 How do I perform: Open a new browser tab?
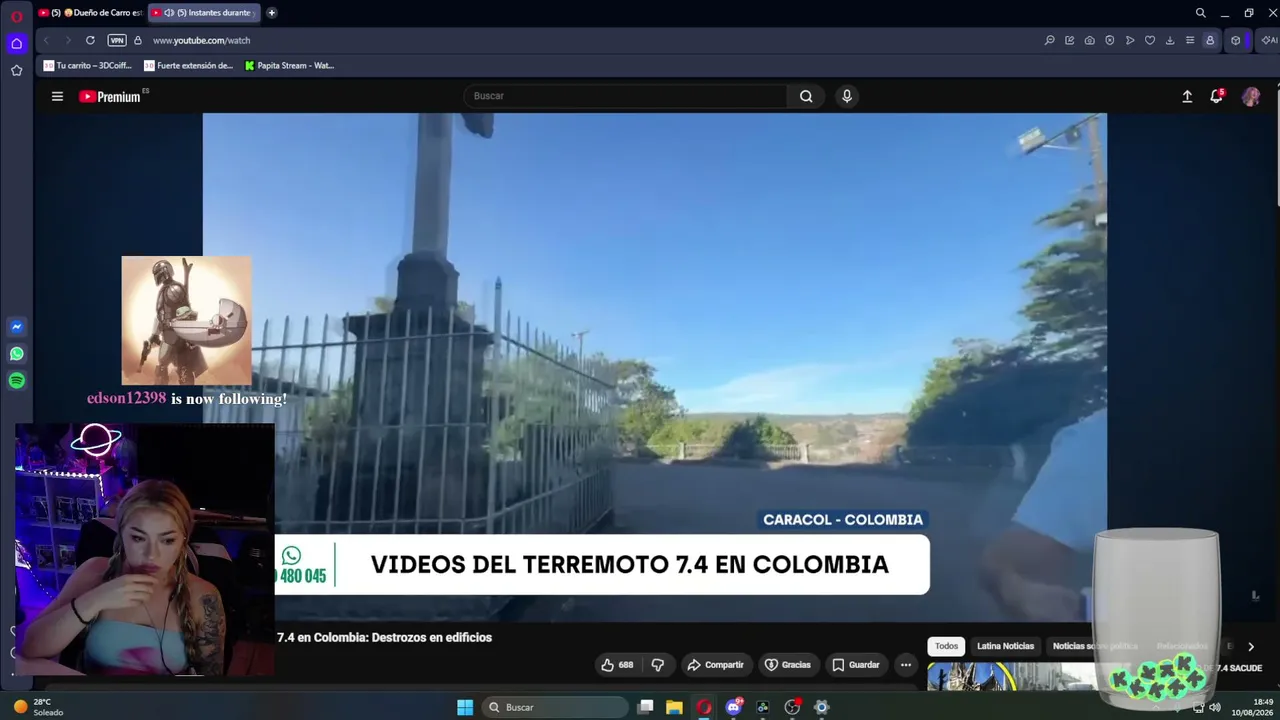[x=271, y=13]
